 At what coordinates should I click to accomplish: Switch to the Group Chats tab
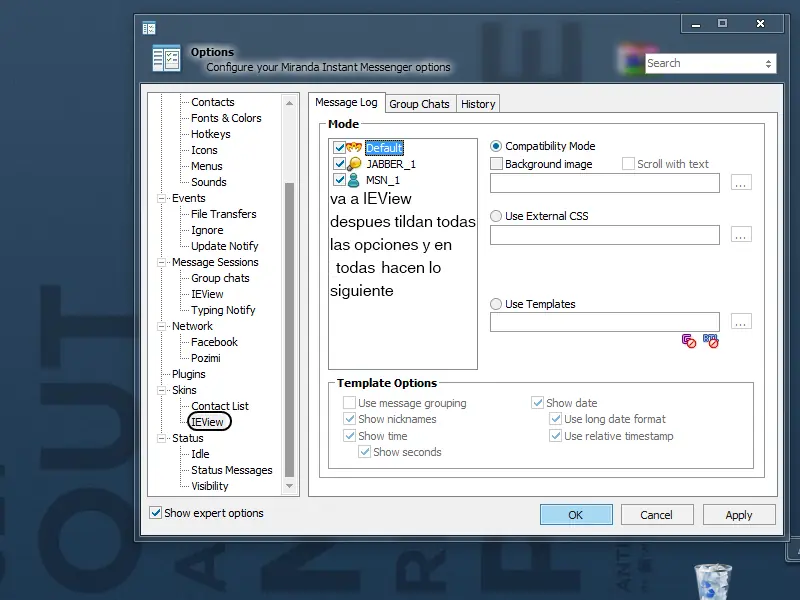pos(419,104)
